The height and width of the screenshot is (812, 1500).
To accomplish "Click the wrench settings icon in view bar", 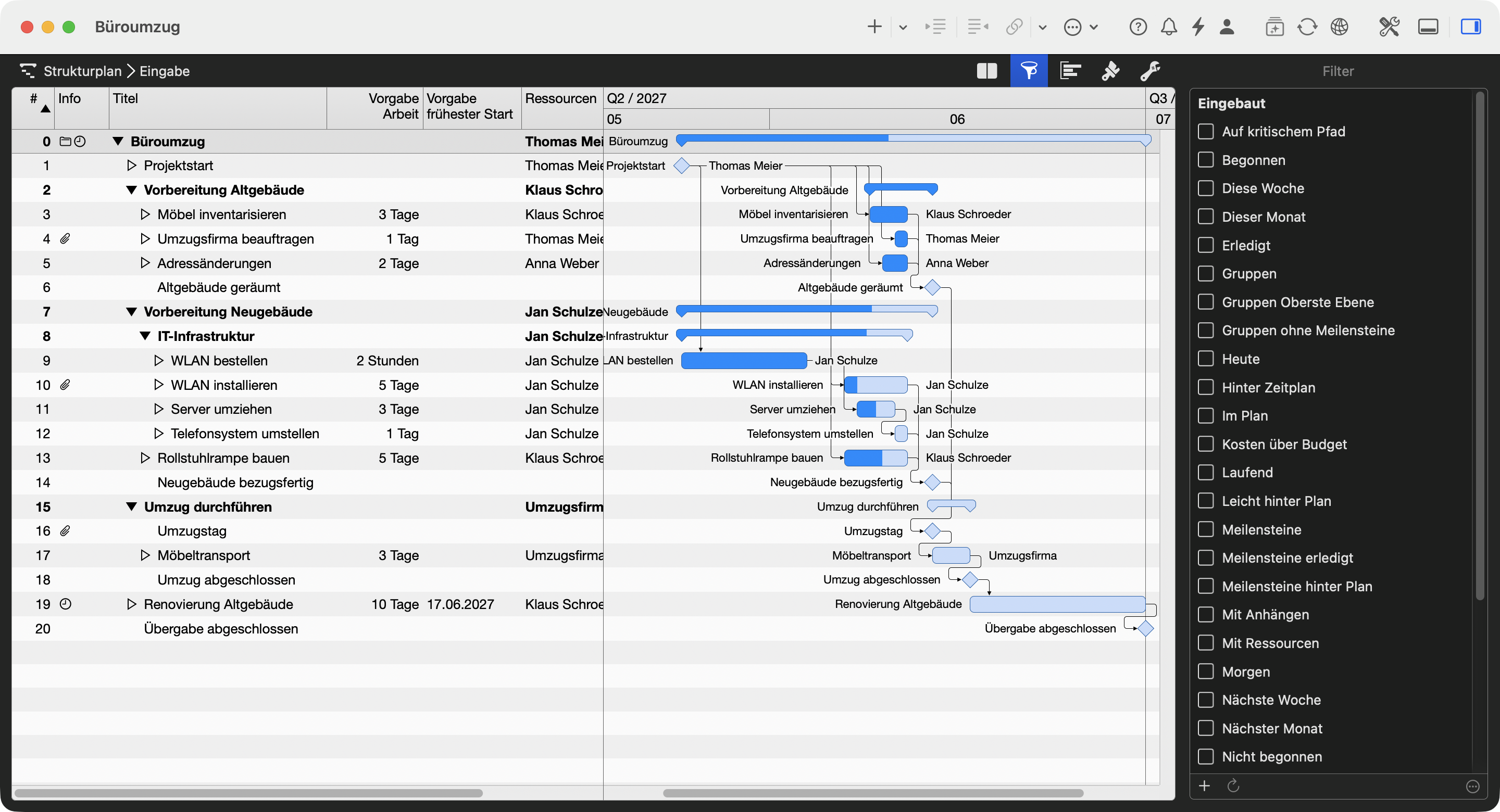I will coord(1150,71).
